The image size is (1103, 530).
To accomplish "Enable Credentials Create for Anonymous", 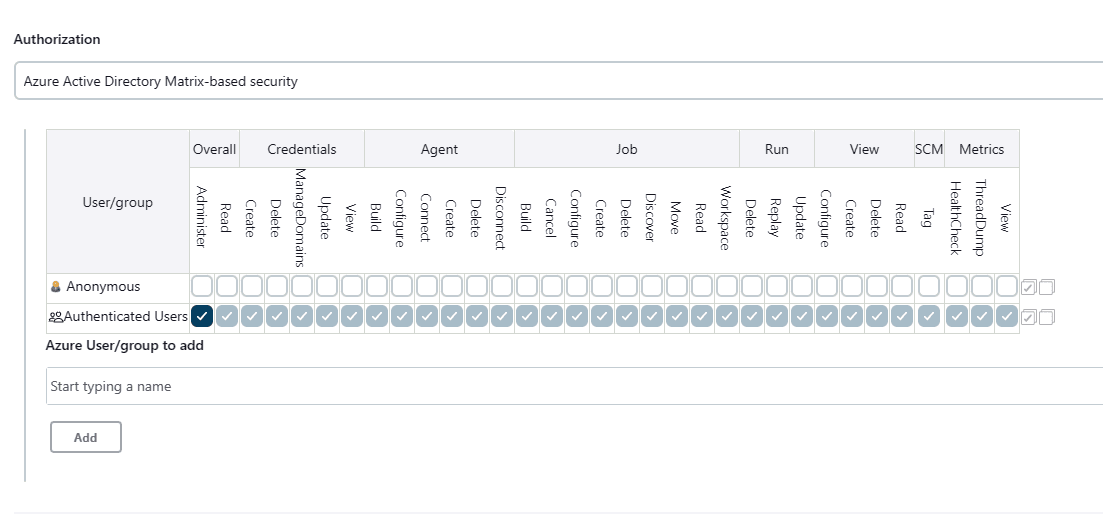I will tap(252, 286).
